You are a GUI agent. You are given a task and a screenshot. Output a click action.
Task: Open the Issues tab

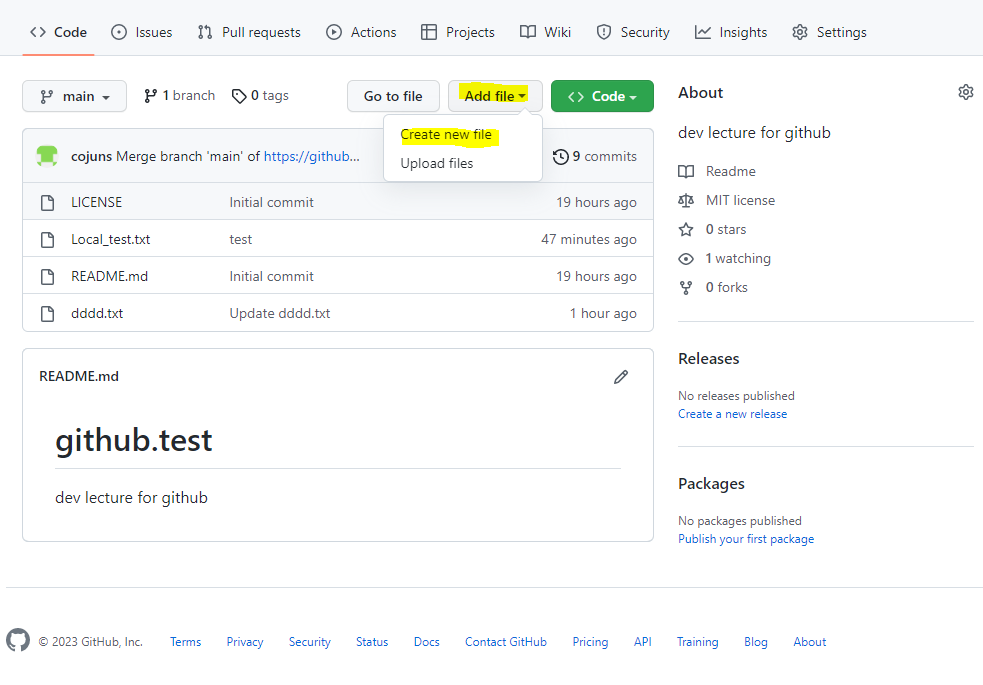click(x=142, y=32)
